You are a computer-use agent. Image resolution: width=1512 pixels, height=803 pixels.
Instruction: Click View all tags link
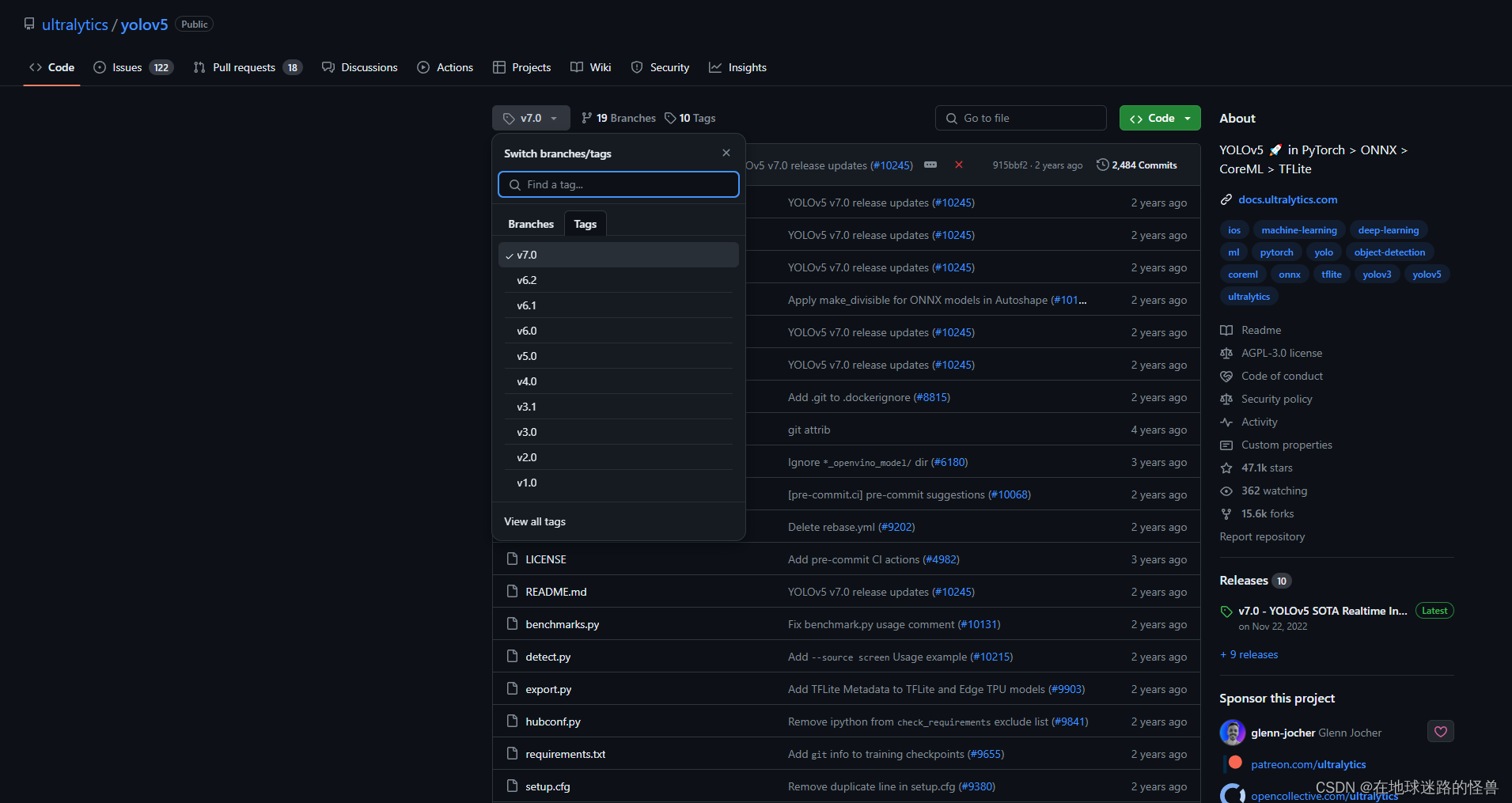click(x=535, y=521)
